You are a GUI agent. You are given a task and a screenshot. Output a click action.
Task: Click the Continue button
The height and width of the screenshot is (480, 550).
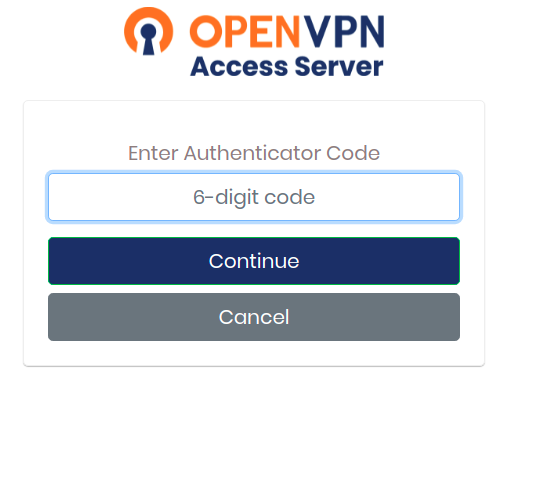[x=254, y=261]
